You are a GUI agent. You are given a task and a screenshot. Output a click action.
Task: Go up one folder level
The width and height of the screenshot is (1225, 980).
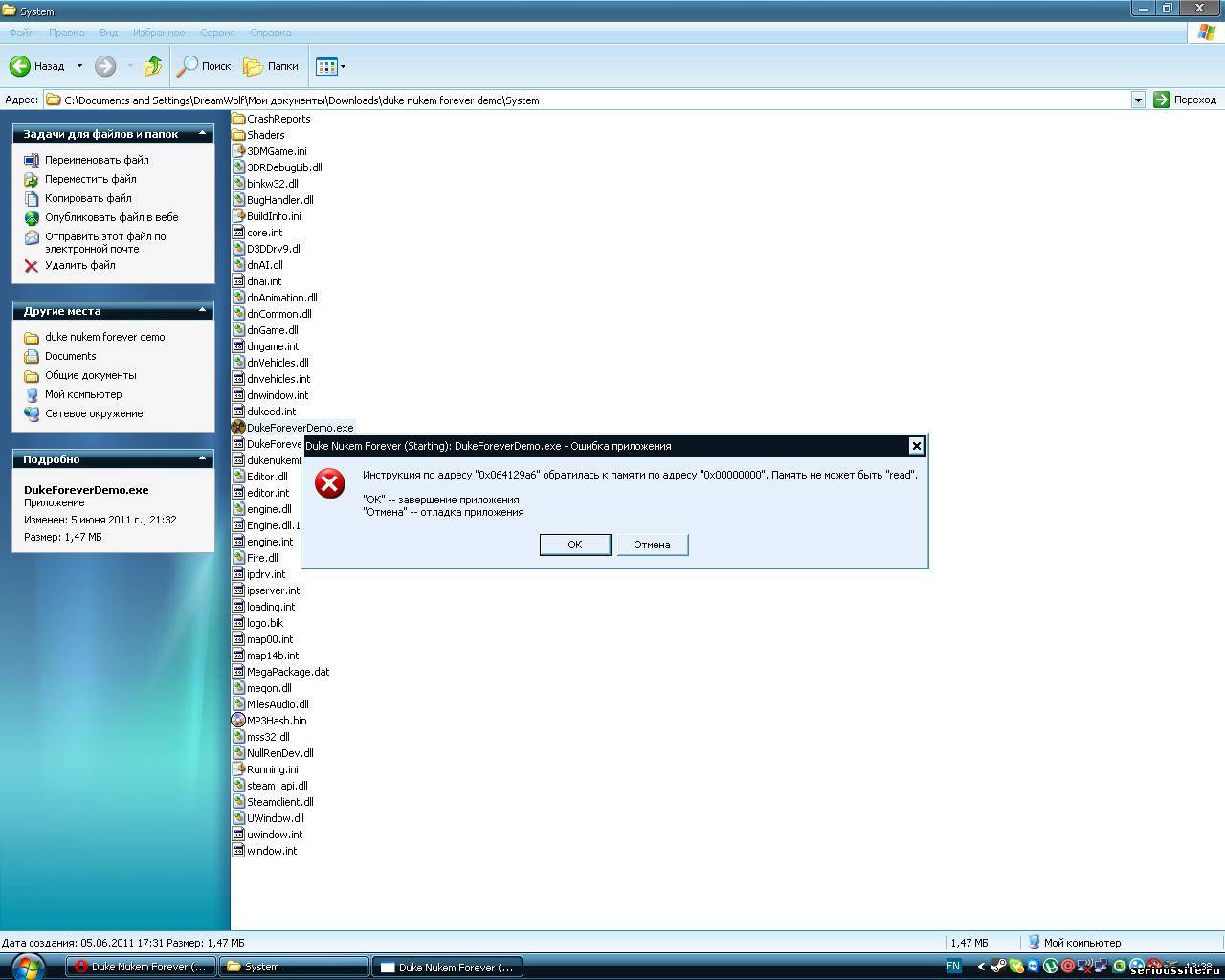click(153, 66)
